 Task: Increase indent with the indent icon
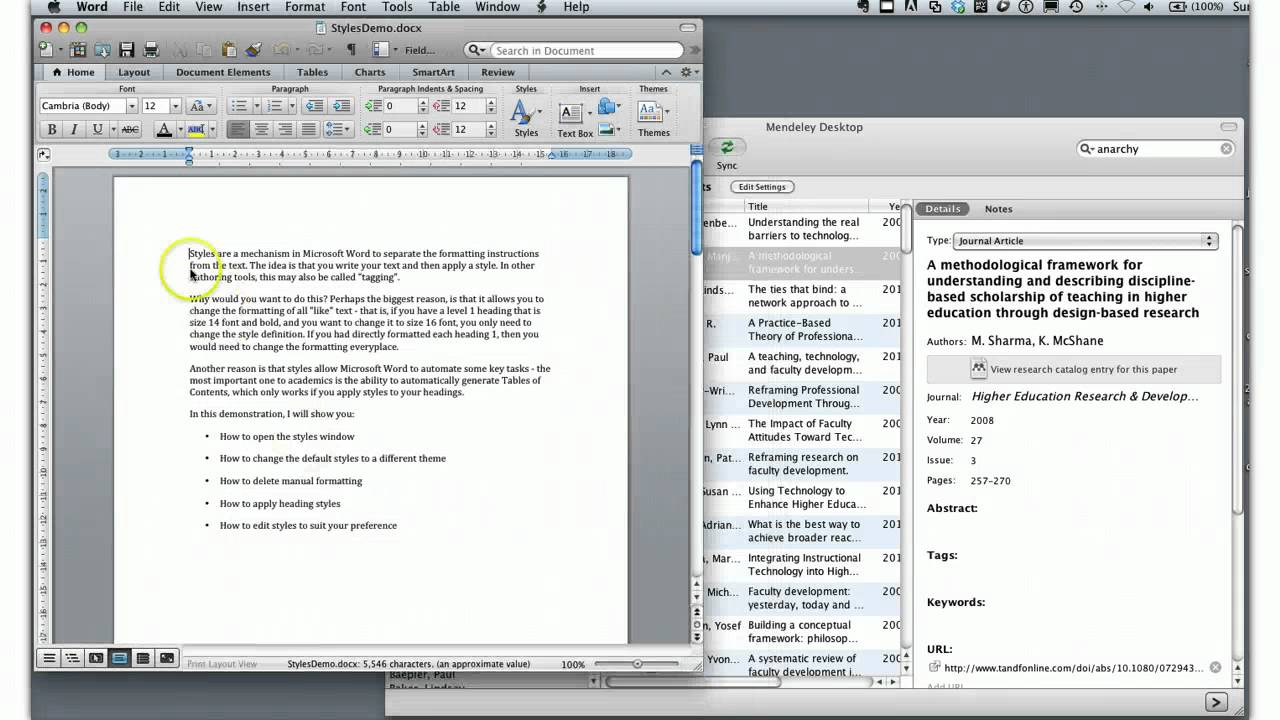tap(340, 106)
